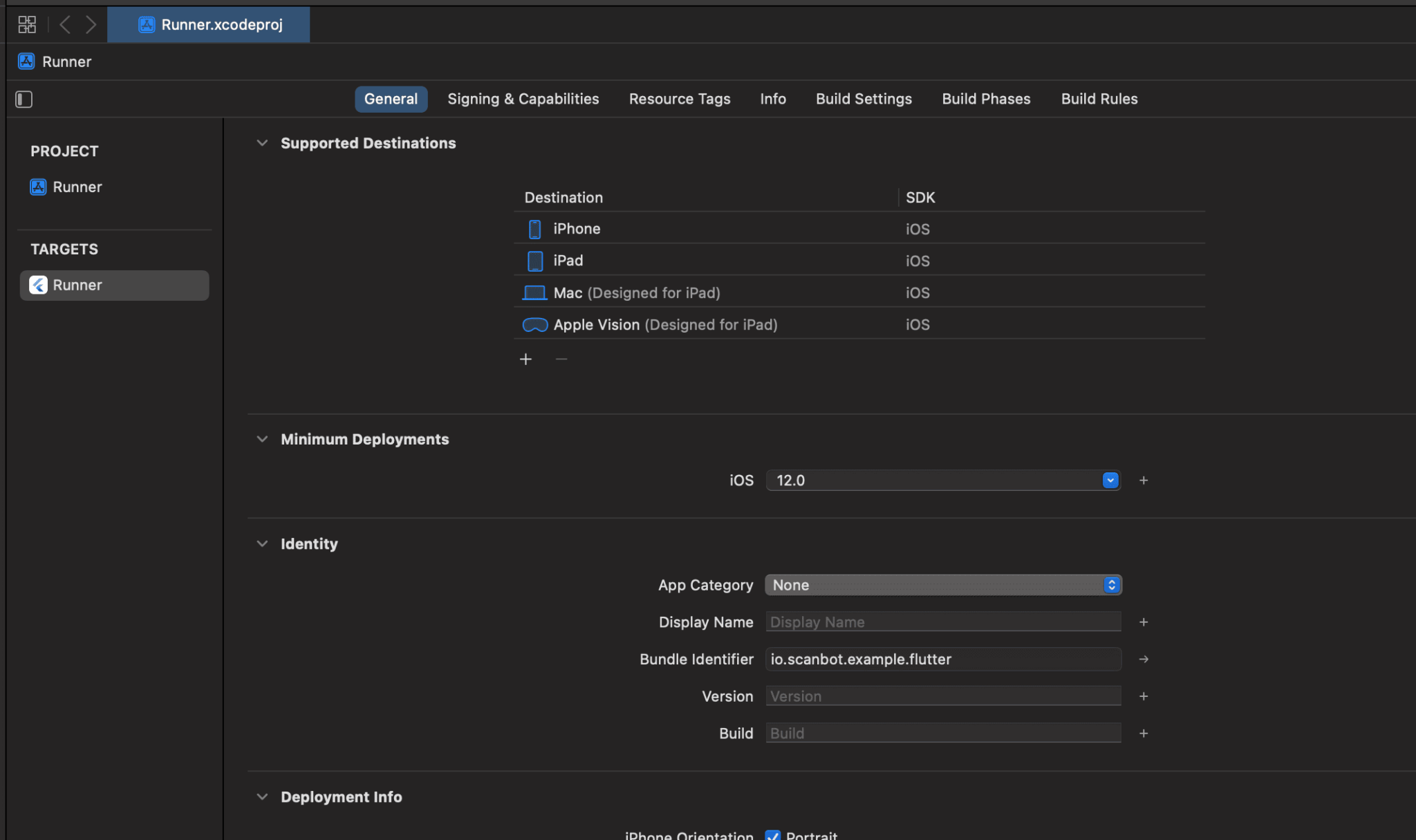Click the Runner app icon in PROJECT list

(x=38, y=187)
